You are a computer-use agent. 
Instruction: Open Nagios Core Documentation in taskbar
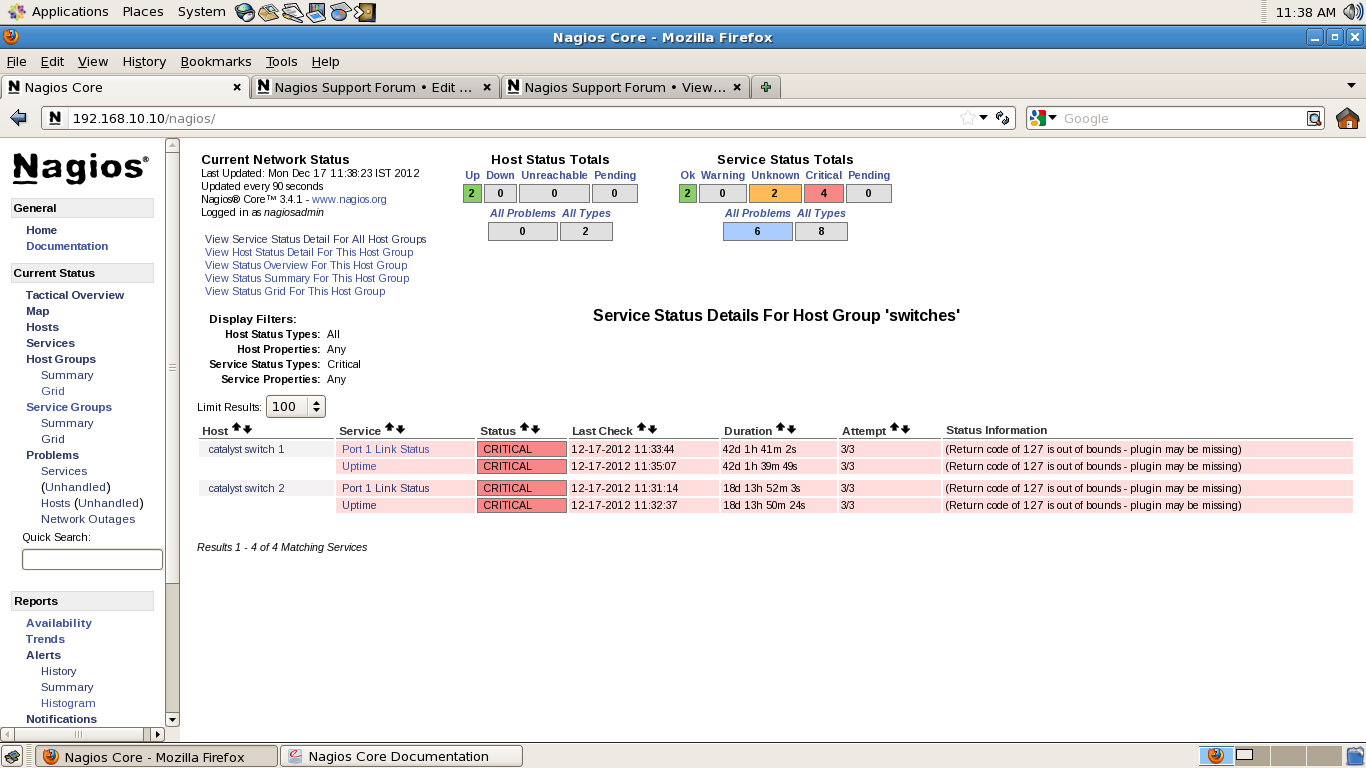[400, 756]
